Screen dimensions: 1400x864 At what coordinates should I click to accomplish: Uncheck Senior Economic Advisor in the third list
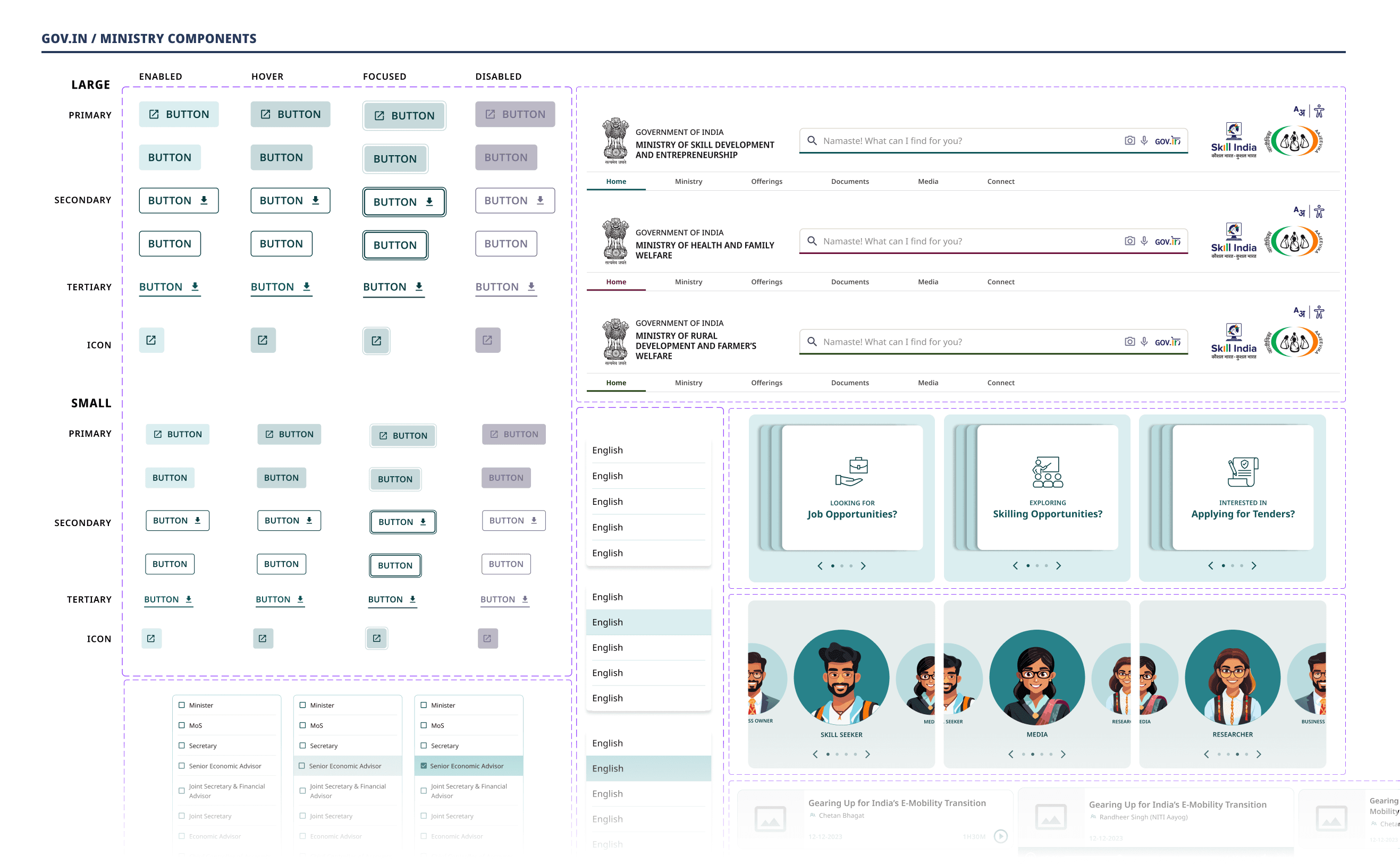click(424, 766)
